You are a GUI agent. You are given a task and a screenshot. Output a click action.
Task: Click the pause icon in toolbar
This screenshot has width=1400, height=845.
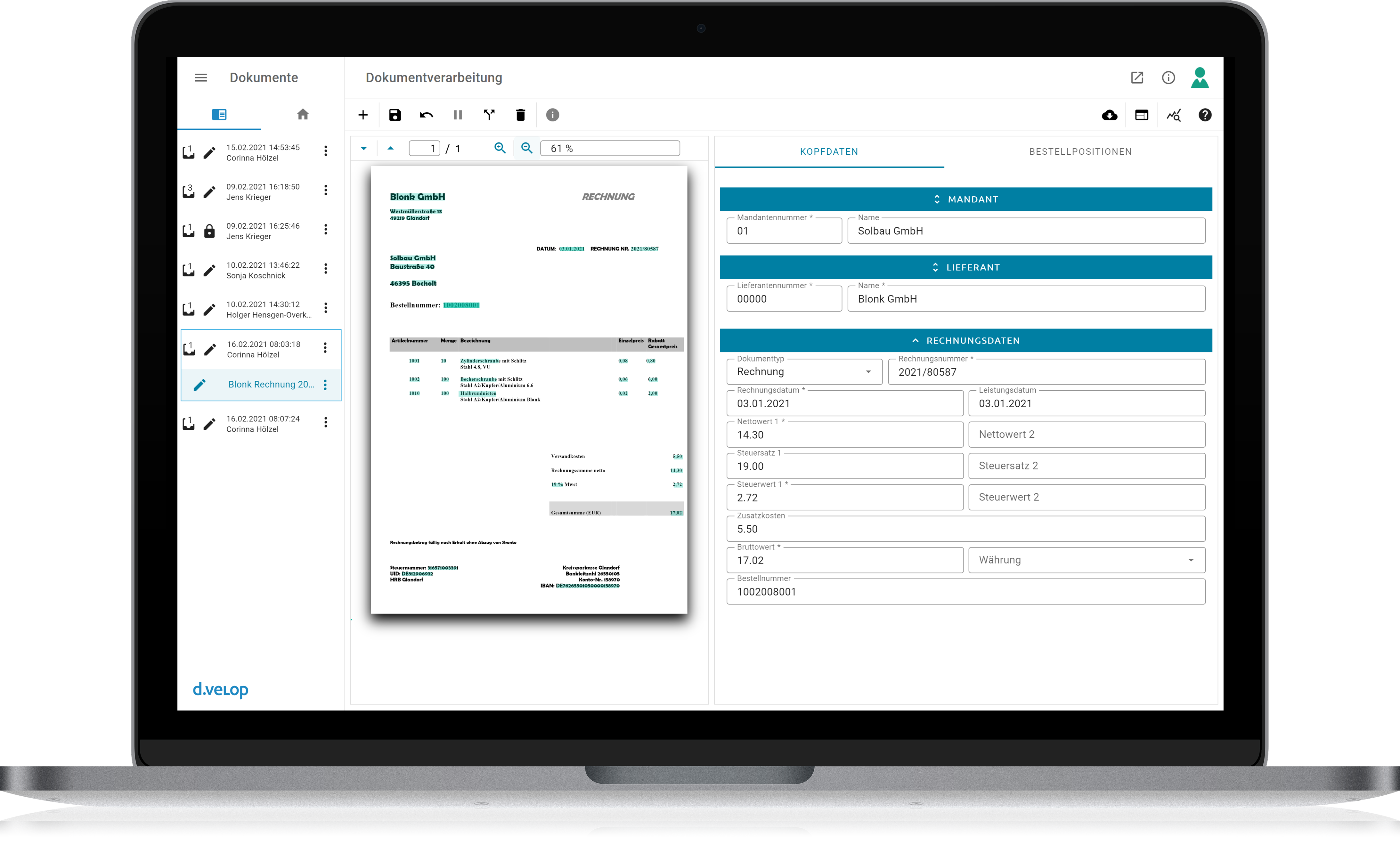click(x=457, y=115)
